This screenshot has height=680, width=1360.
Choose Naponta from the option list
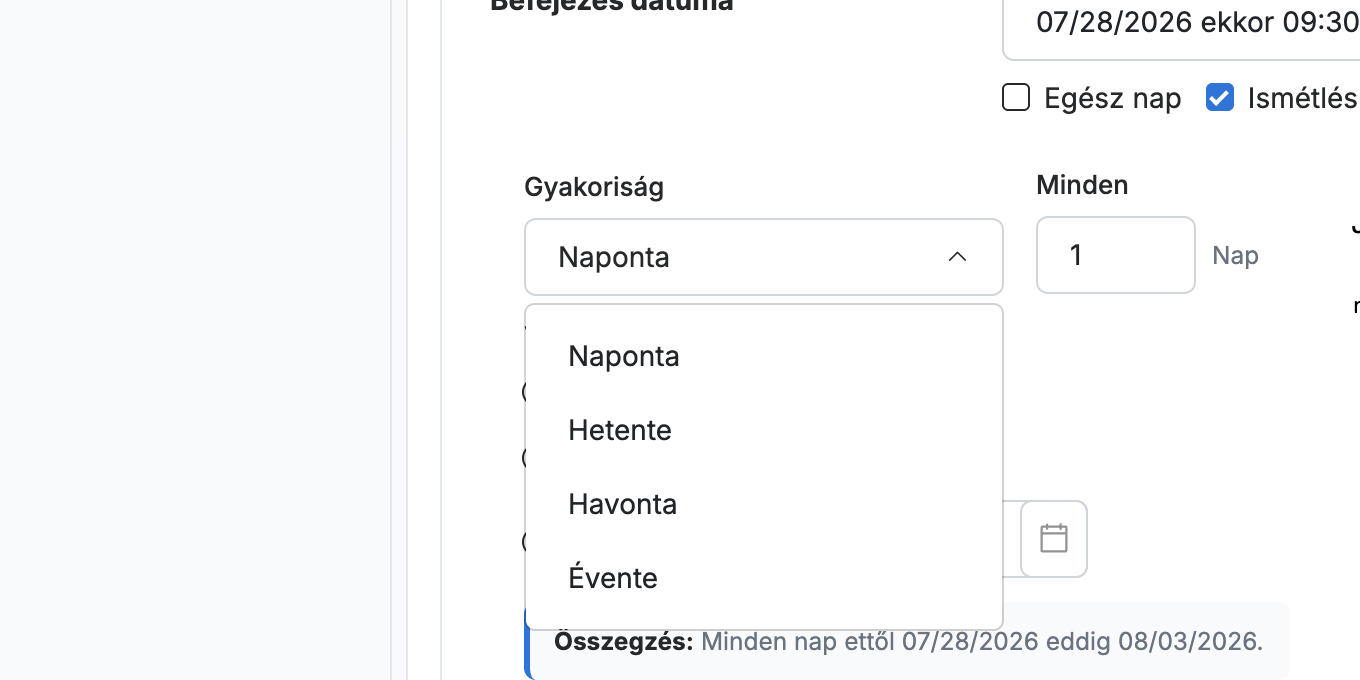[764, 356]
